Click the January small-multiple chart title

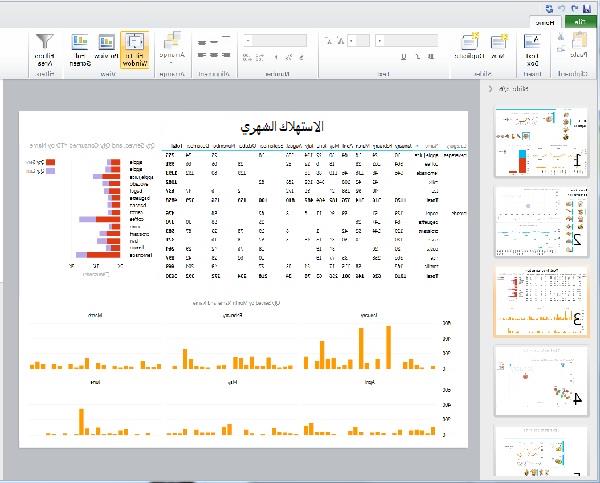pyautogui.click(x=369, y=315)
